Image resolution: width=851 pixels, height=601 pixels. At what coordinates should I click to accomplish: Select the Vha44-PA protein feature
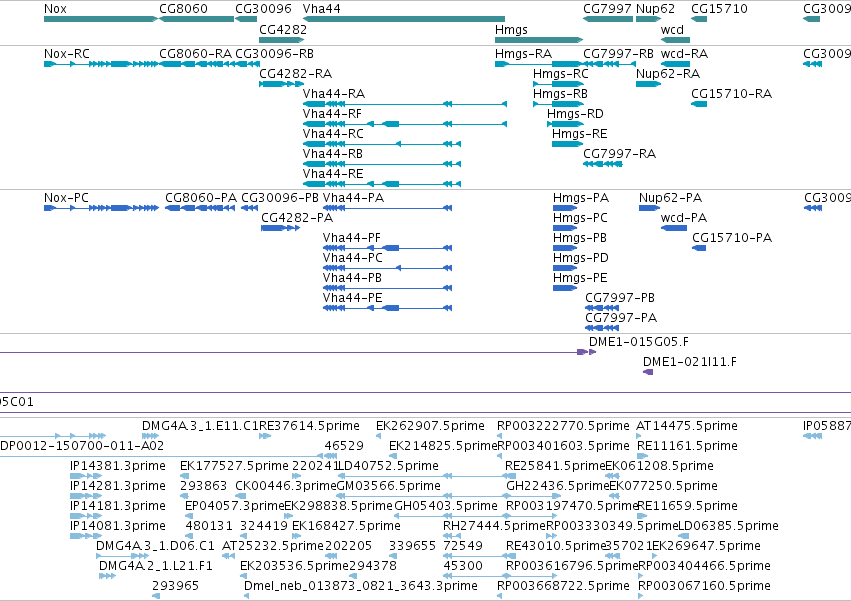pyautogui.click(x=388, y=208)
